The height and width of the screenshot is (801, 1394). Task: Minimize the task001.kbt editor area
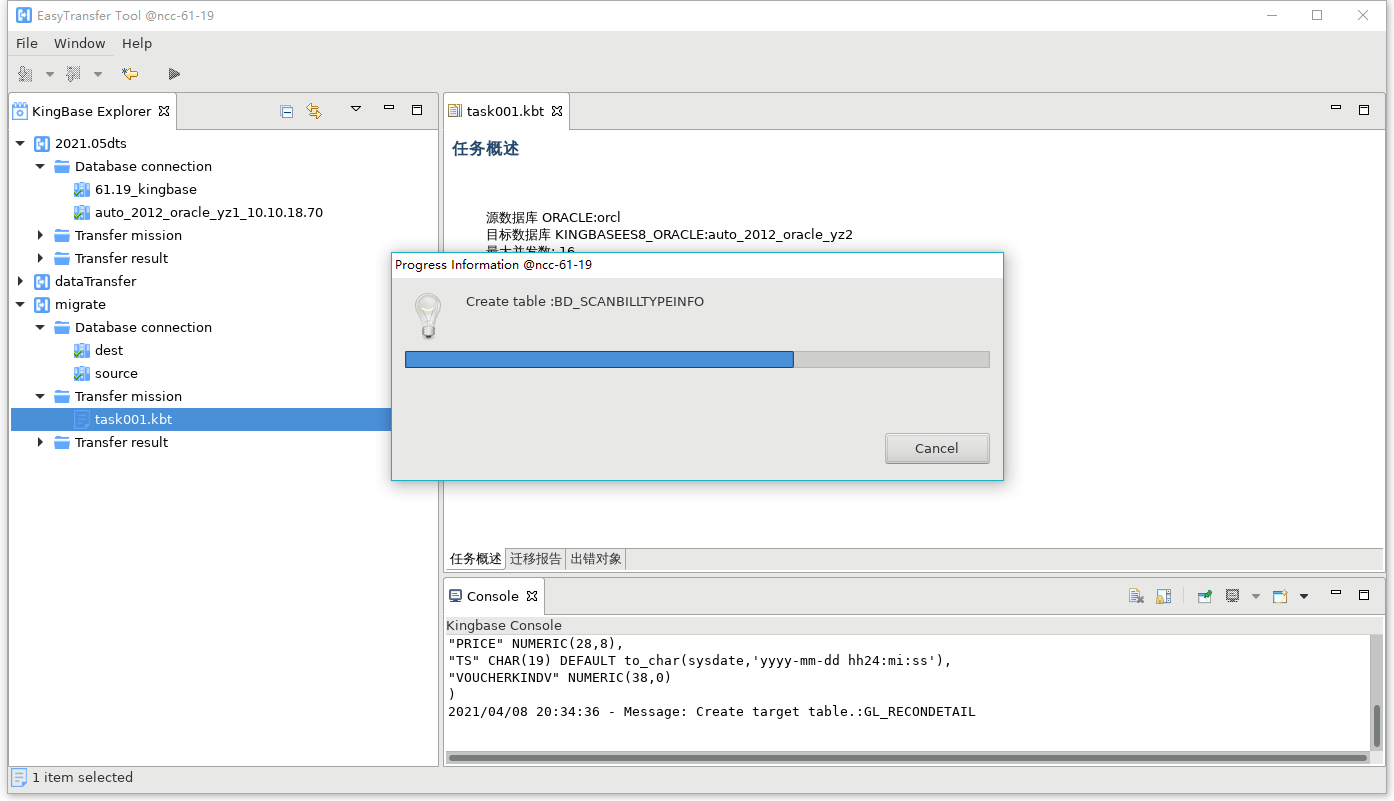1335,109
